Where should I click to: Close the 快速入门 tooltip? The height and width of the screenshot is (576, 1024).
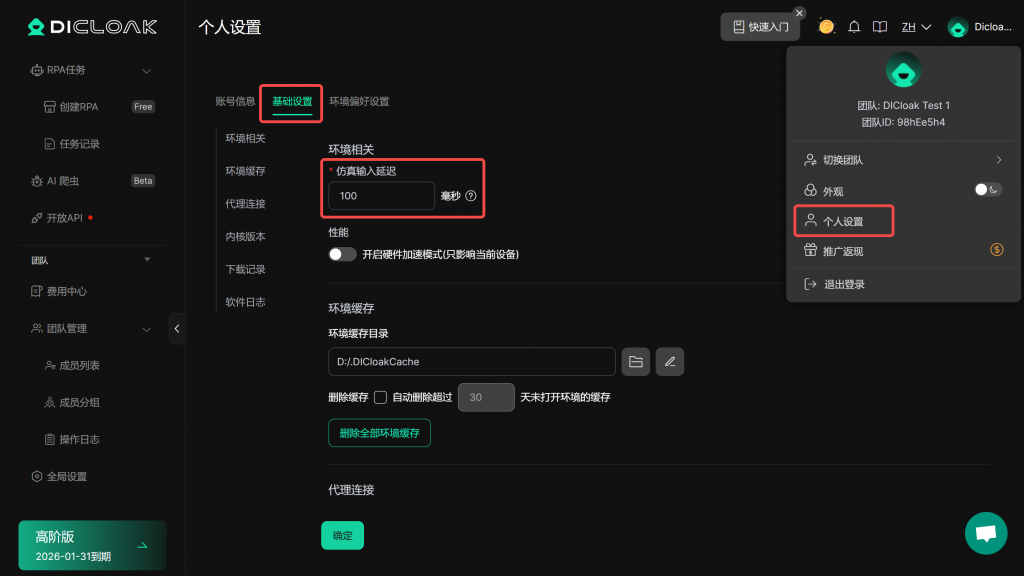click(x=799, y=13)
